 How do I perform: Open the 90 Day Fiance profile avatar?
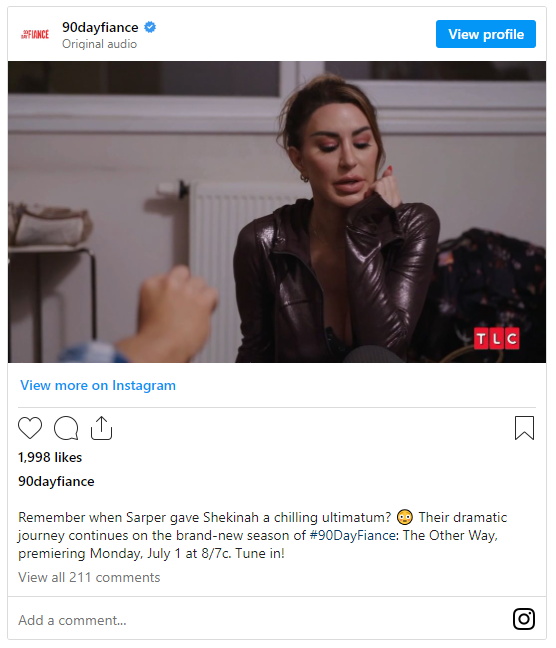35,34
